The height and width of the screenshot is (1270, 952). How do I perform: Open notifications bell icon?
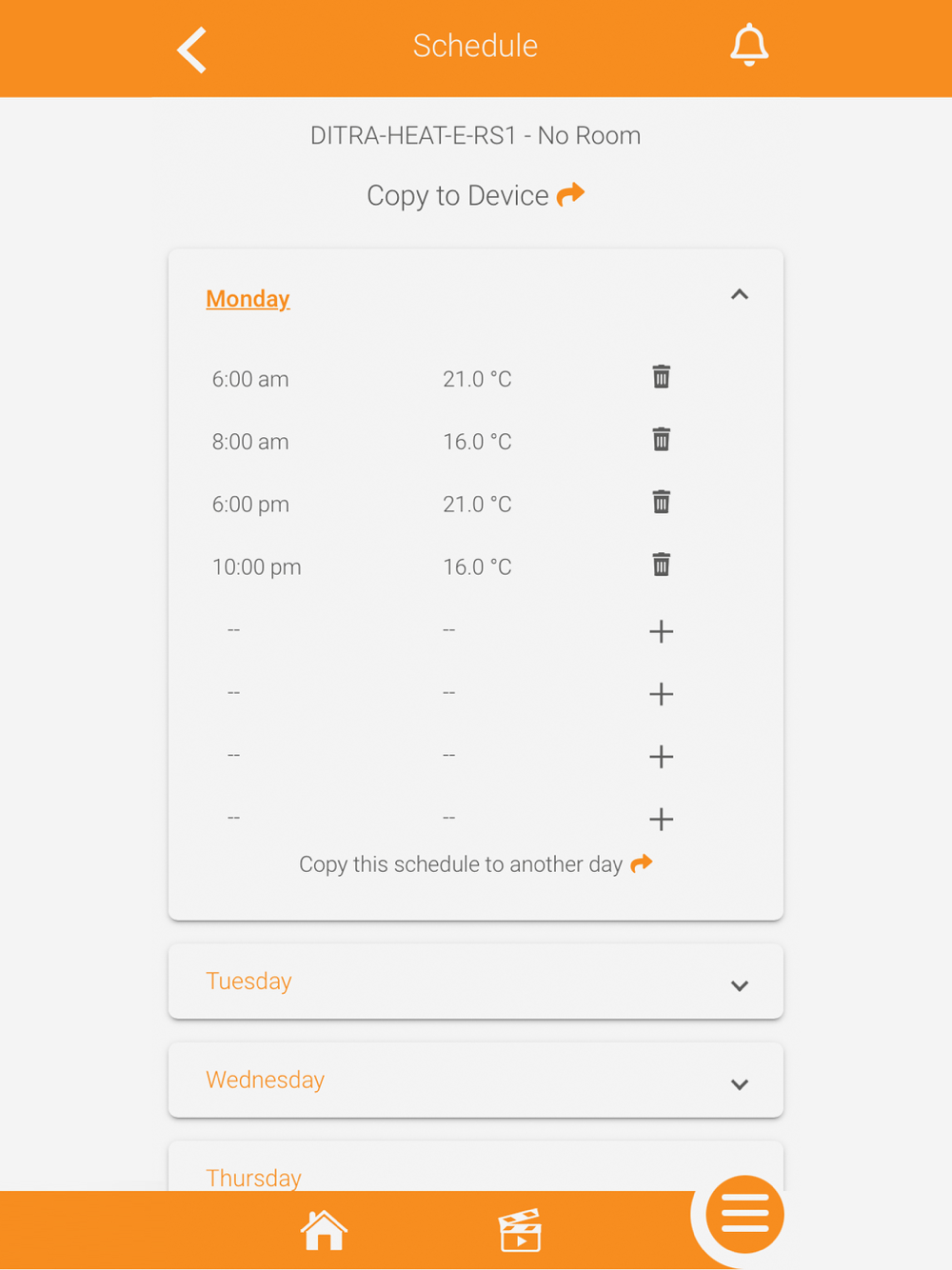point(749,45)
